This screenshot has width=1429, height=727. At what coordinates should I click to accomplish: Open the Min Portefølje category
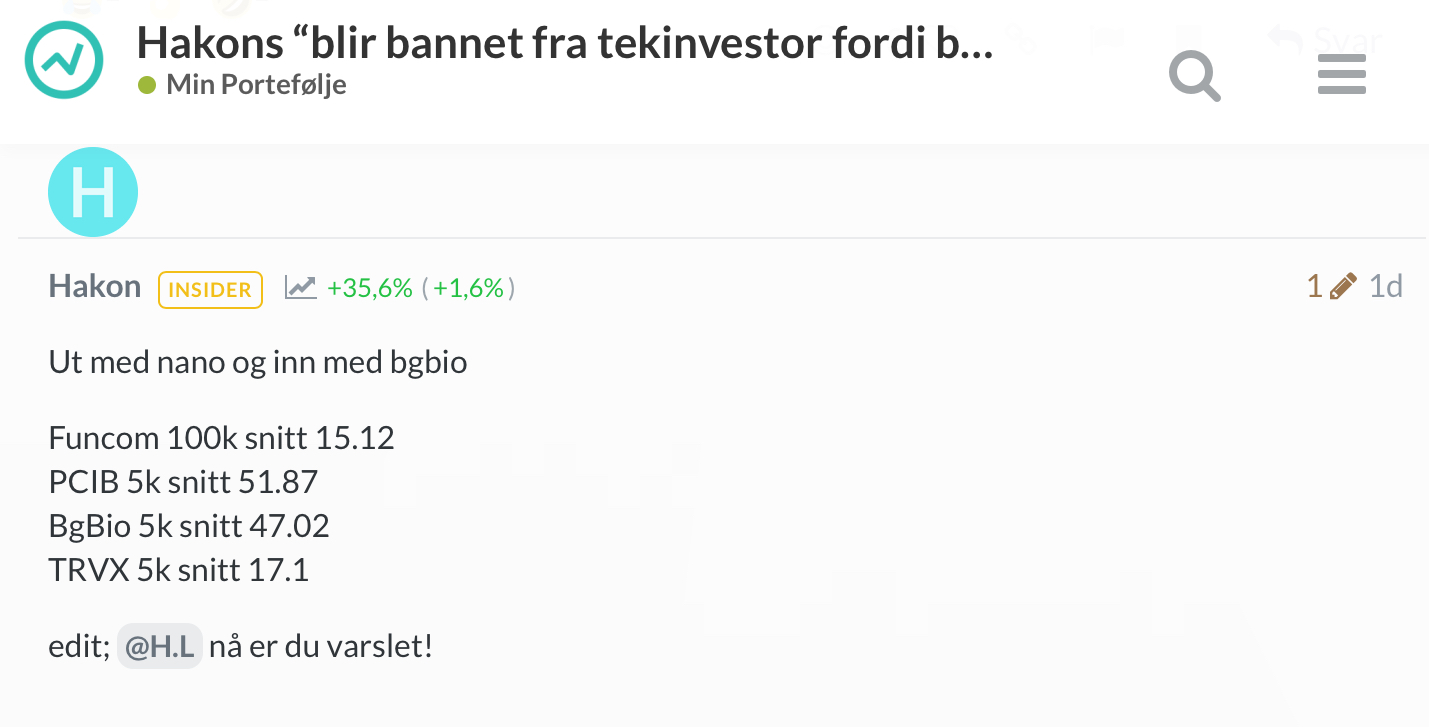(256, 85)
